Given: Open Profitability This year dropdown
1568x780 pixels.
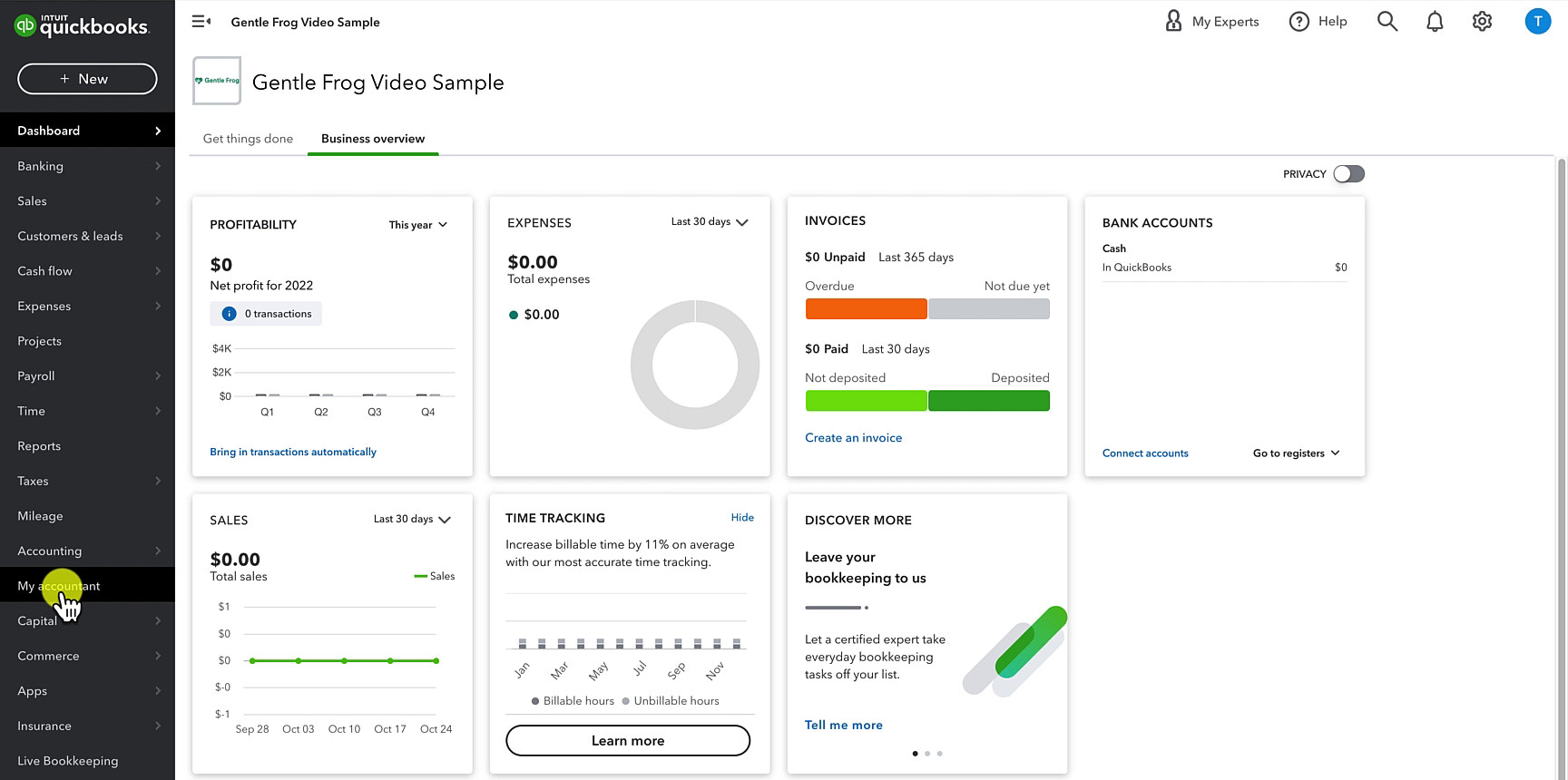Looking at the screenshot, I should tap(418, 225).
